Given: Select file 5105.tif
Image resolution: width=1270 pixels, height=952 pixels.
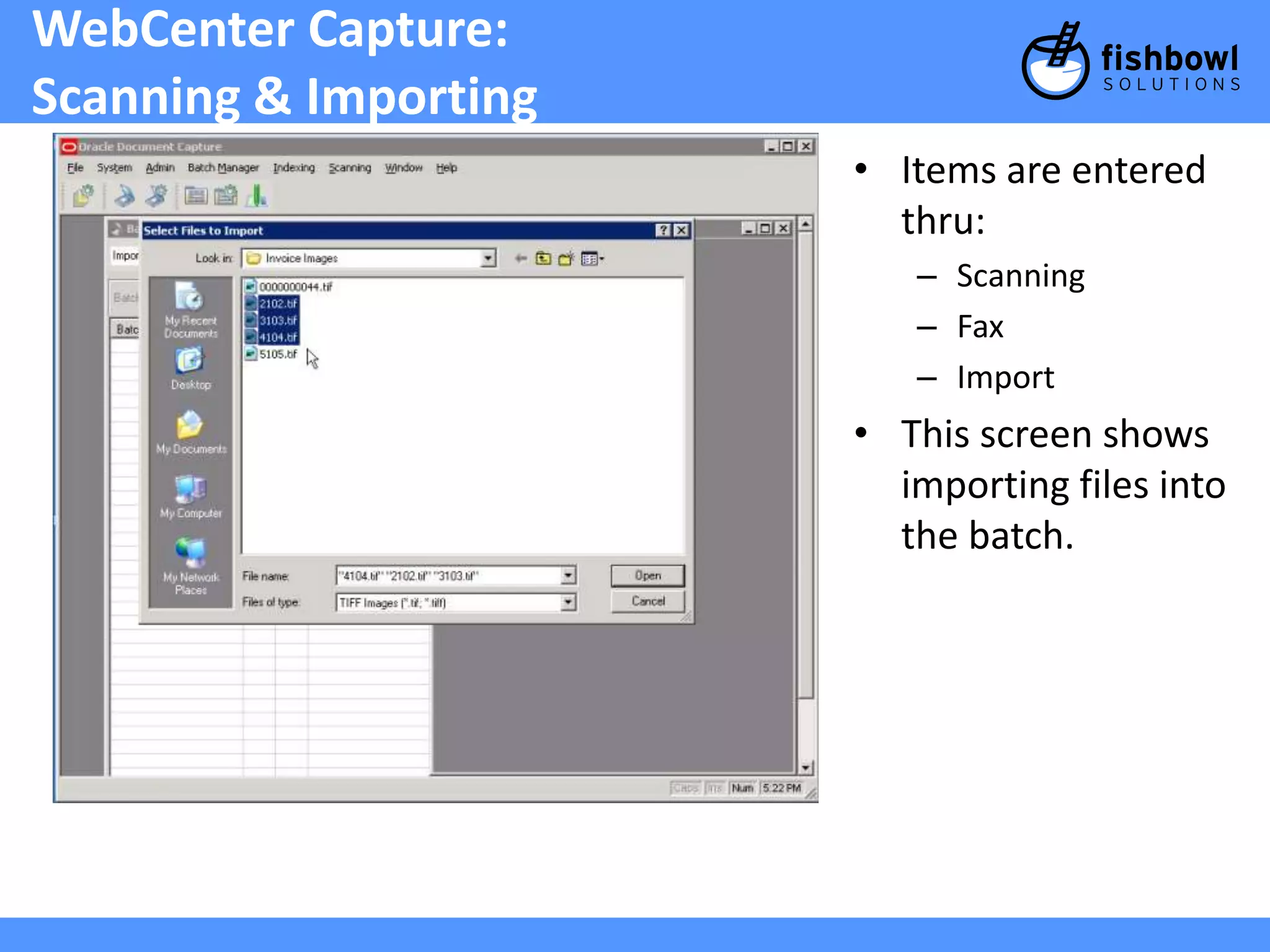Looking at the screenshot, I should point(272,354).
